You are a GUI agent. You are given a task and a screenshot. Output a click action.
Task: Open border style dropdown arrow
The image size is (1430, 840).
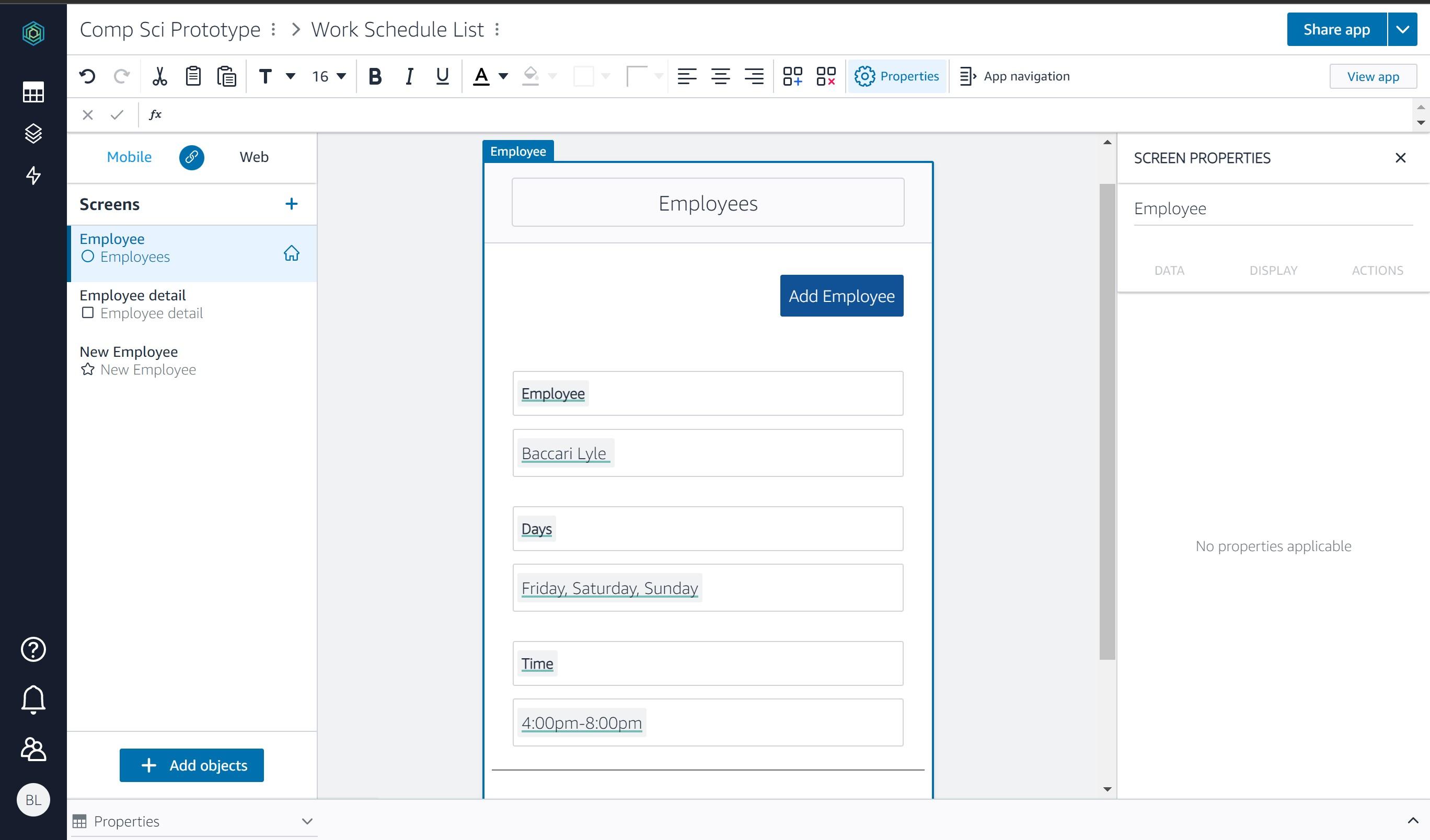click(658, 76)
